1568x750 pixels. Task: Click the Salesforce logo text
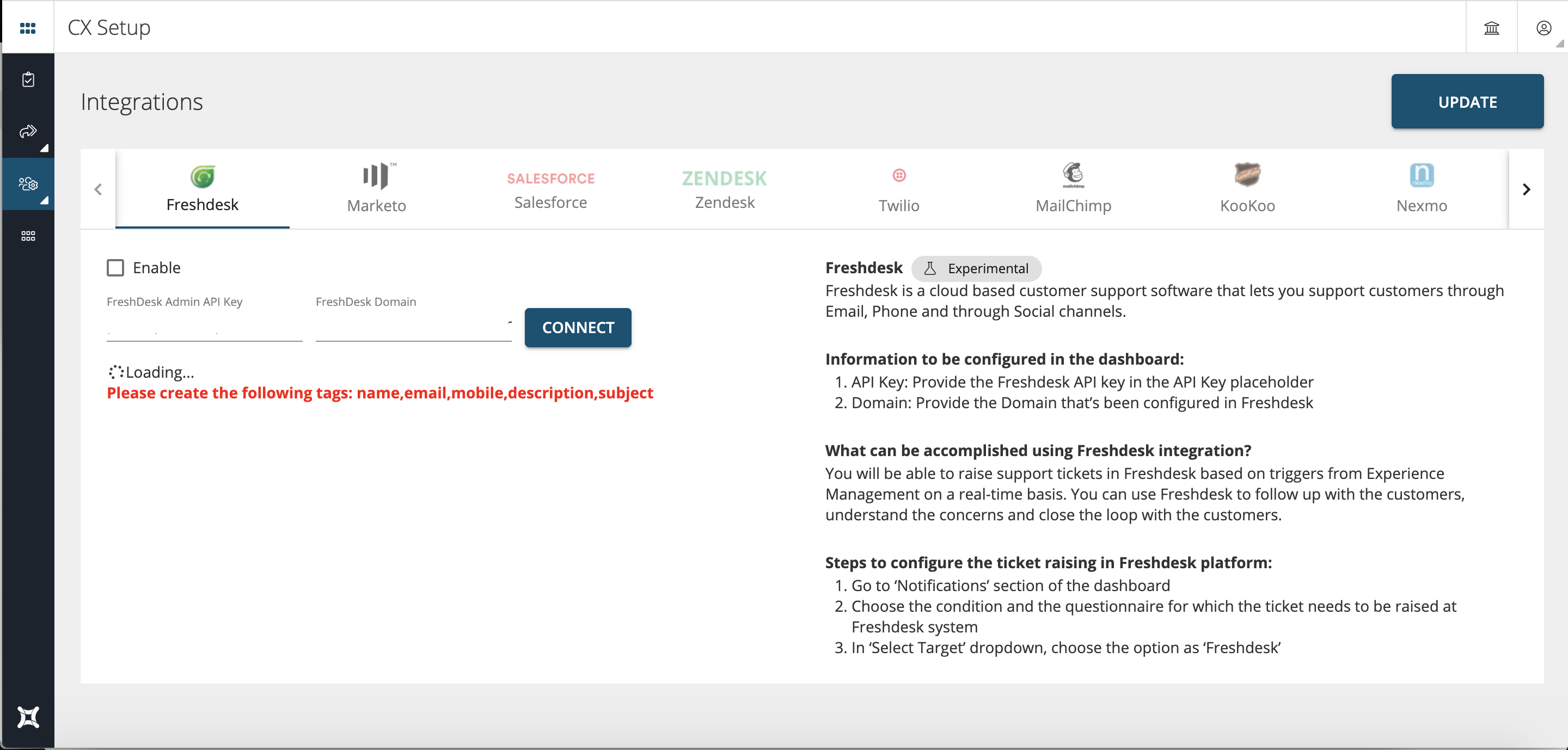pos(550,178)
